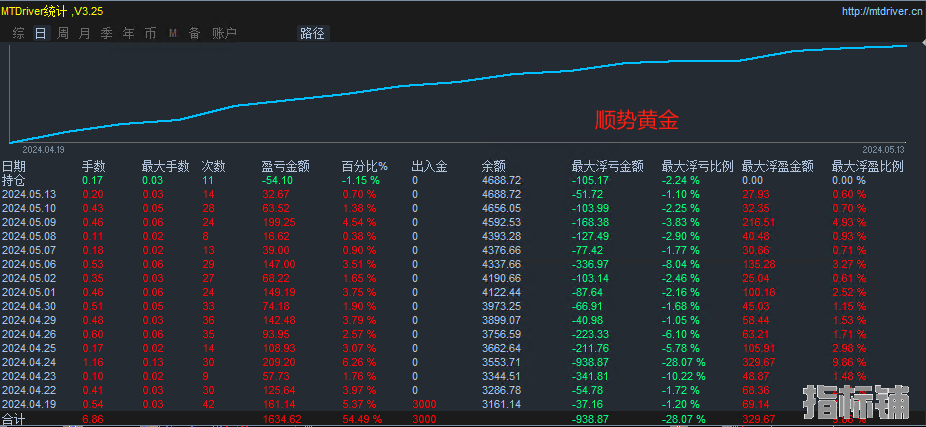Open the 月 monthly statistics tab
926x427 pixels.
pyautogui.click(x=84, y=33)
